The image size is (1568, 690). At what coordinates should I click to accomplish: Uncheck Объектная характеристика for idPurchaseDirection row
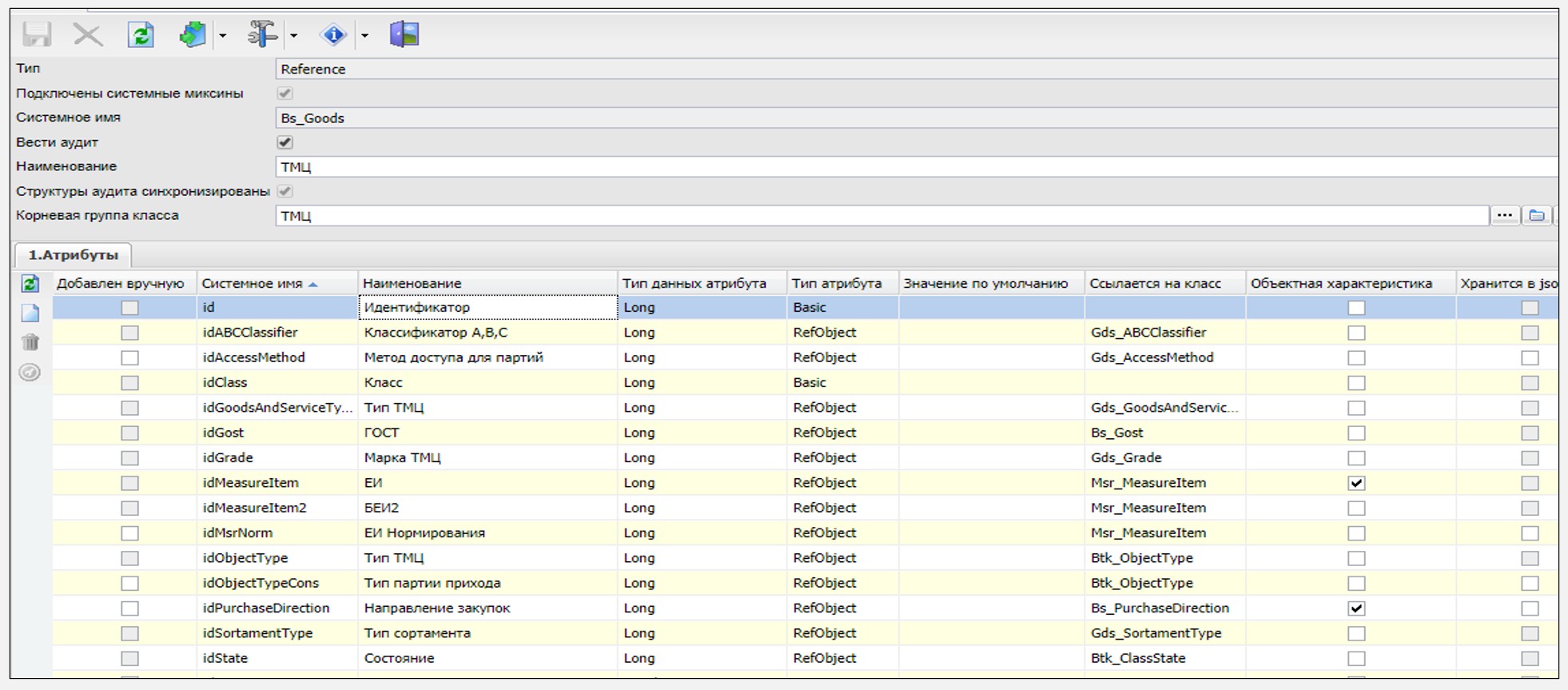(1356, 608)
